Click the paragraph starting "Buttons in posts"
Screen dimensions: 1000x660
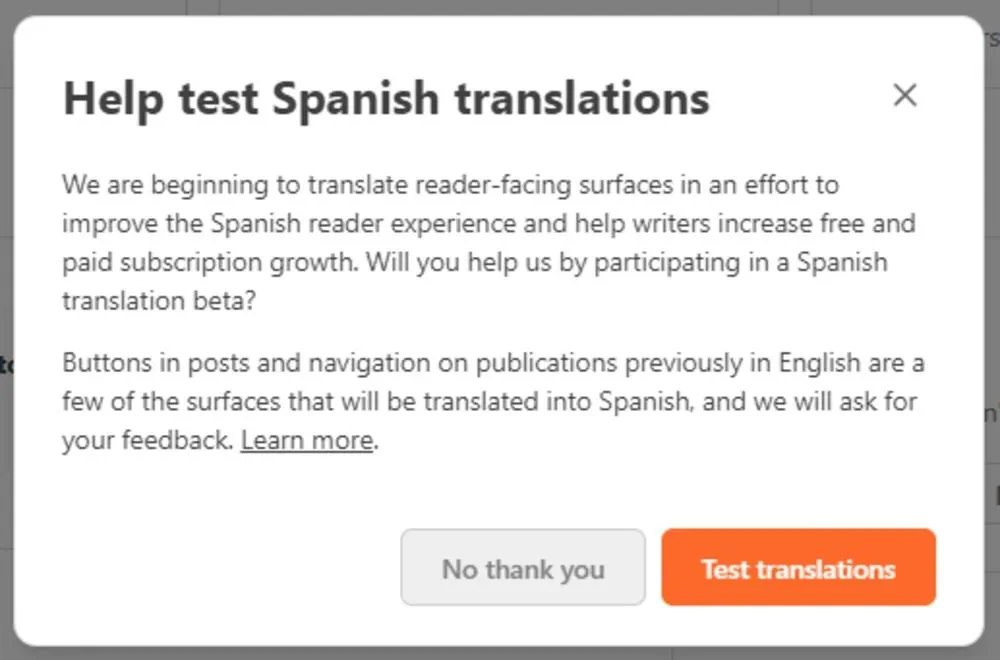click(x=492, y=401)
